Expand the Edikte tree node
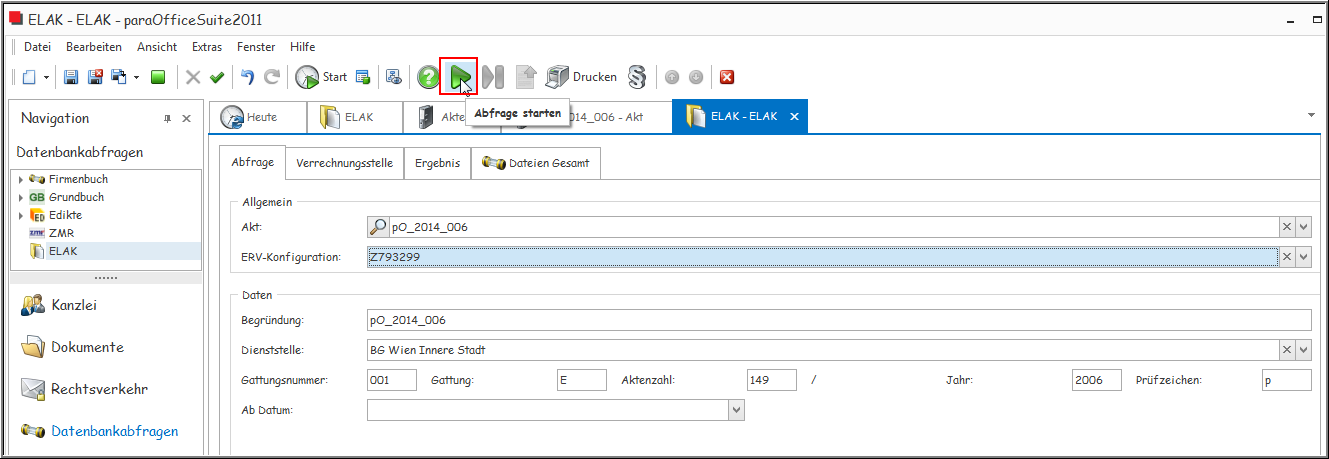This screenshot has width=1329, height=459. (21, 215)
